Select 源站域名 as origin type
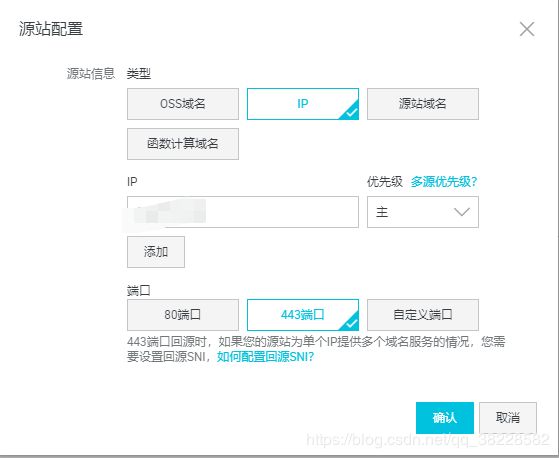Image resolution: width=559 pixels, height=458 pixels. (423, 104)
